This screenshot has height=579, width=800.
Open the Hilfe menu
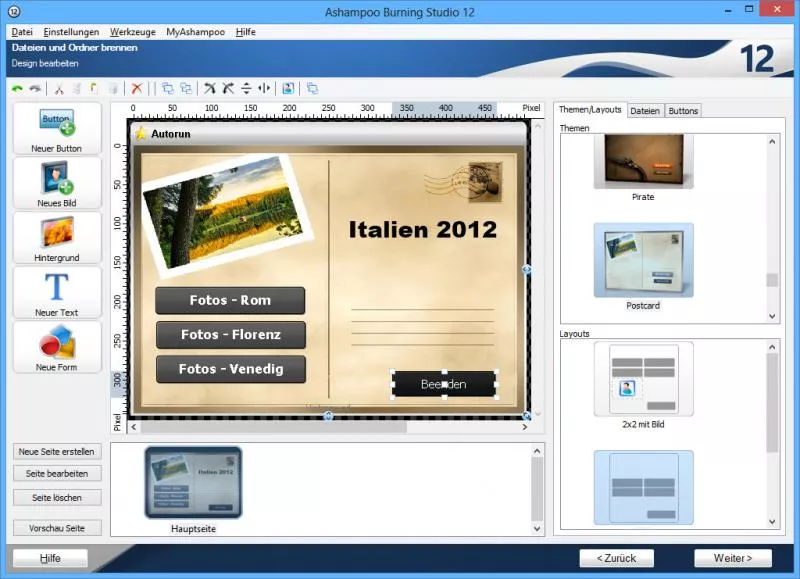click(x=245, y=32)
